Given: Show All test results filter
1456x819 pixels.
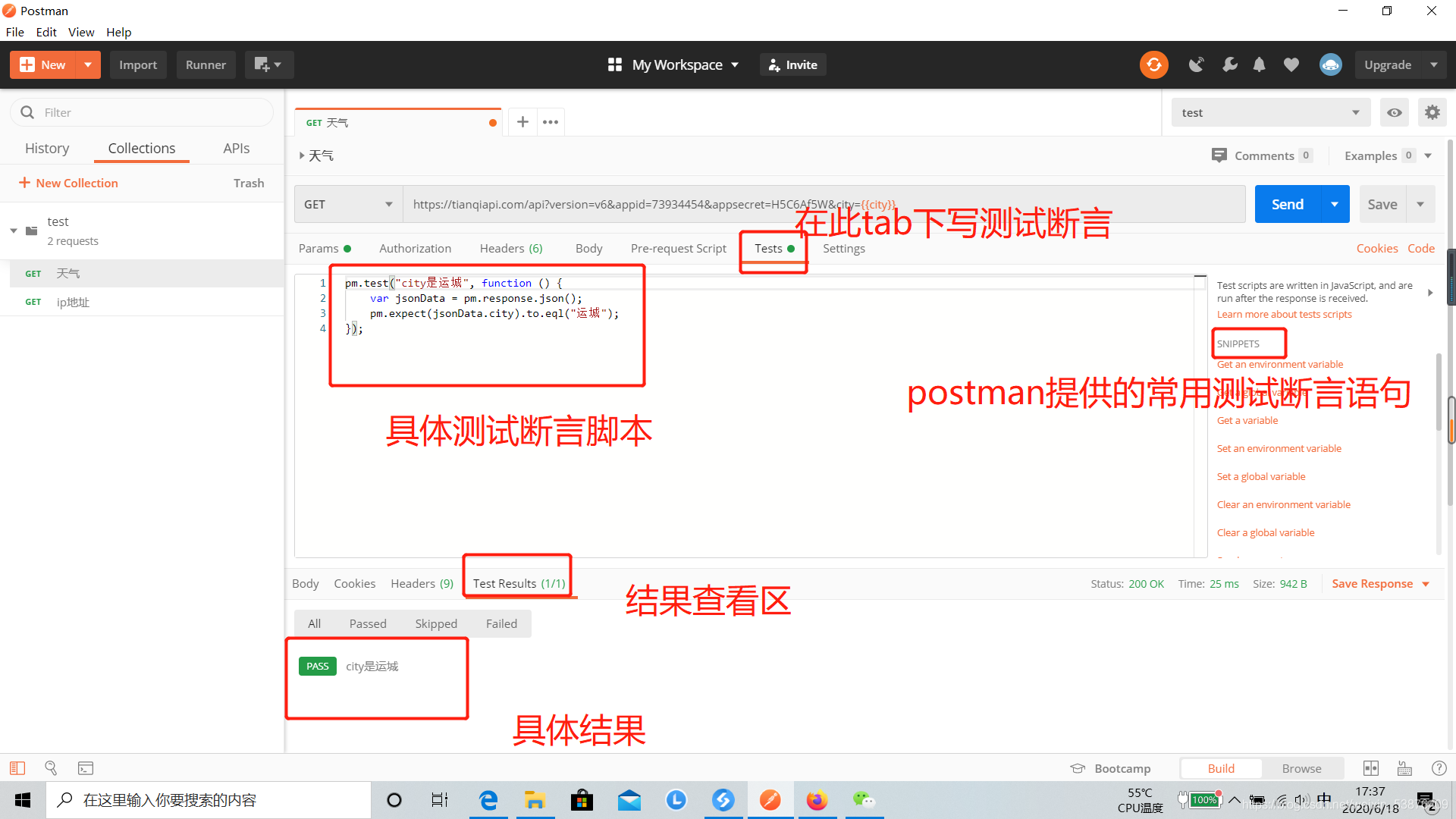Looking at the screenshot, I should (314, 623).
